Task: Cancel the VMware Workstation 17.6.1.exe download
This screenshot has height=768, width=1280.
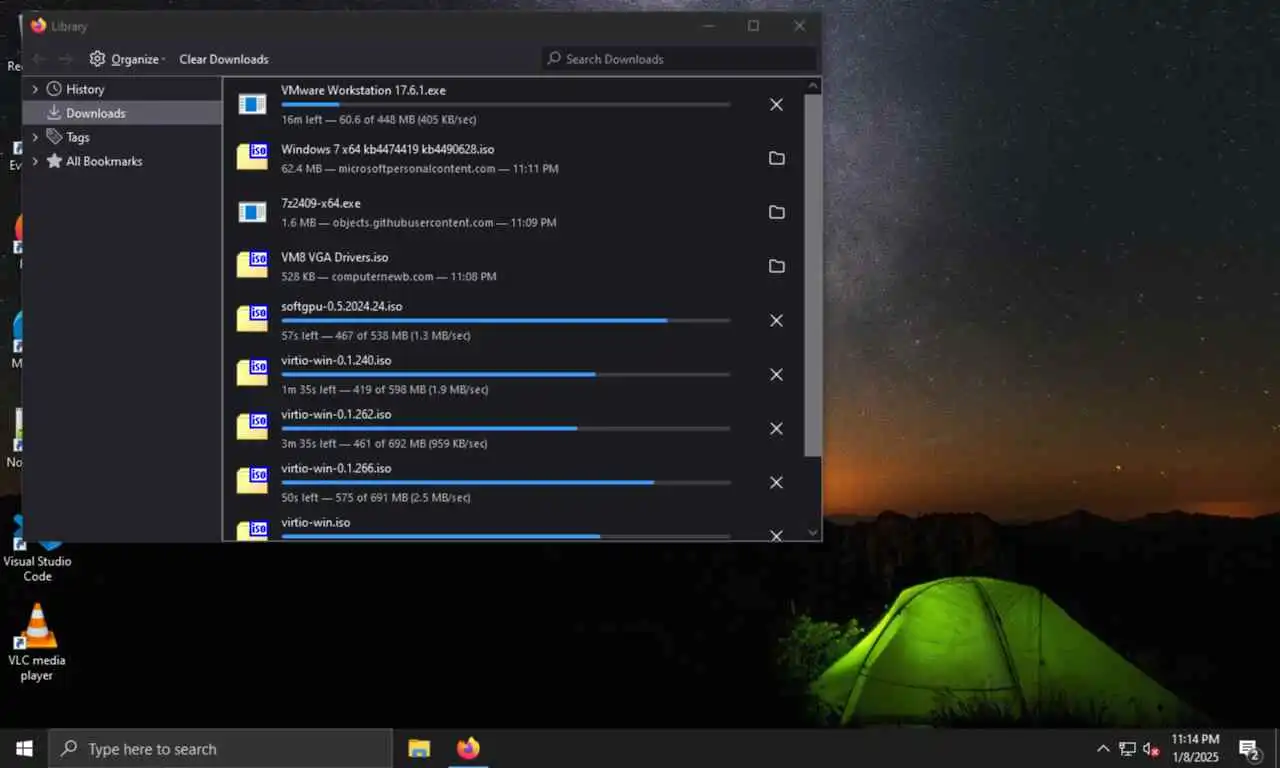Action: tap(776, 104)
